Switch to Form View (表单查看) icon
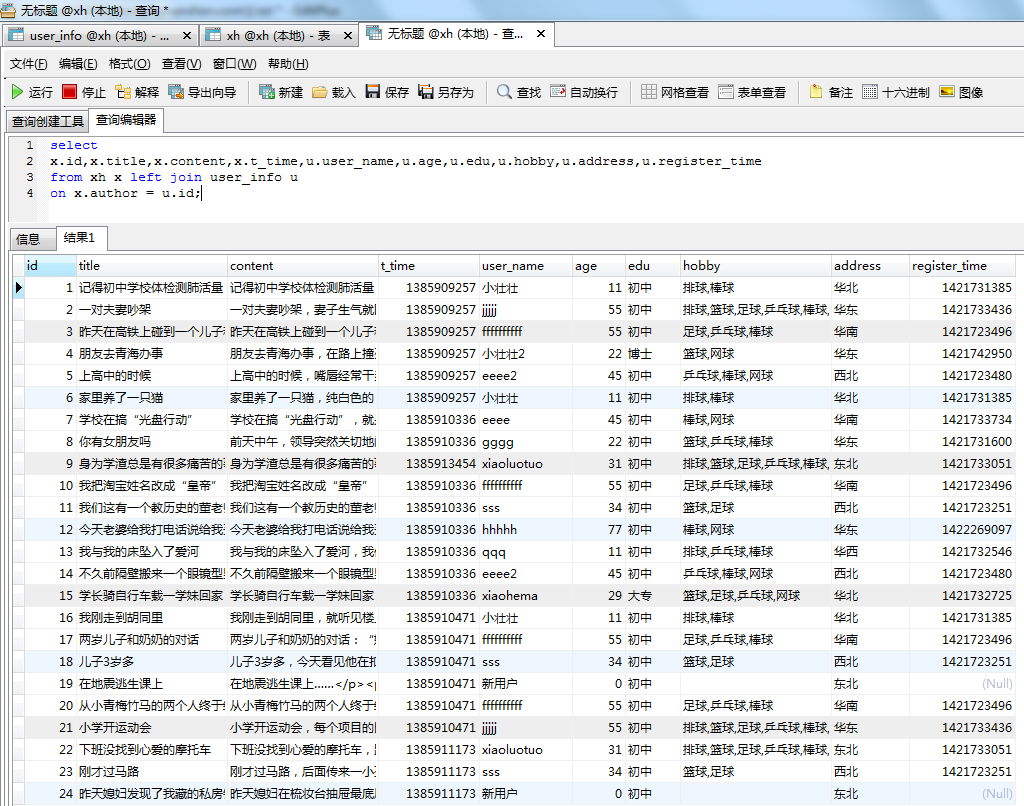 pyautogui.click(x=726, y=92)
